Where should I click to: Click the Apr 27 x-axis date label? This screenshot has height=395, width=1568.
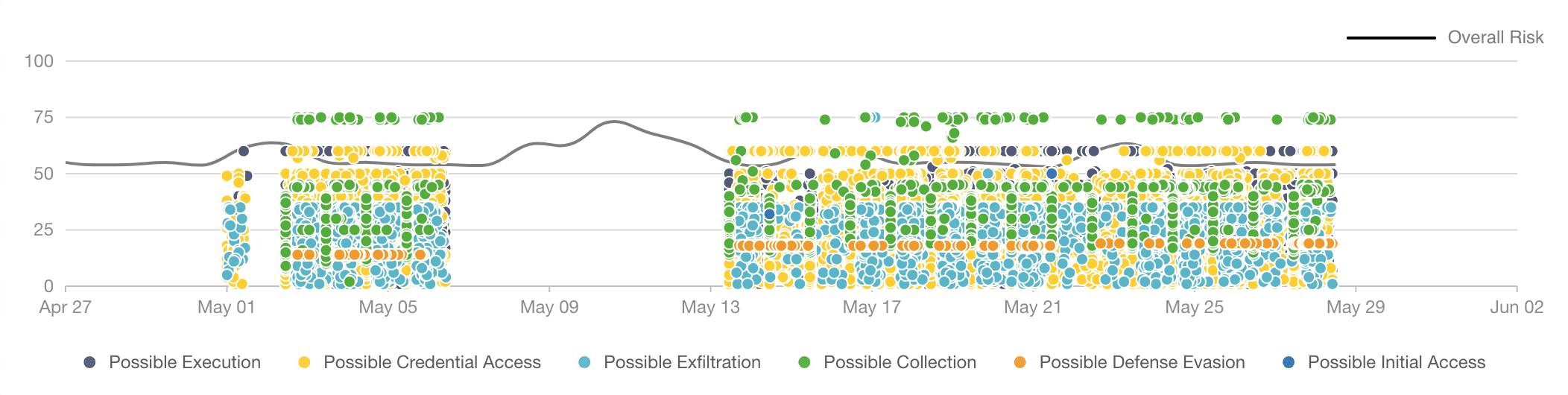pyautogui.click(x=66, y=307)
